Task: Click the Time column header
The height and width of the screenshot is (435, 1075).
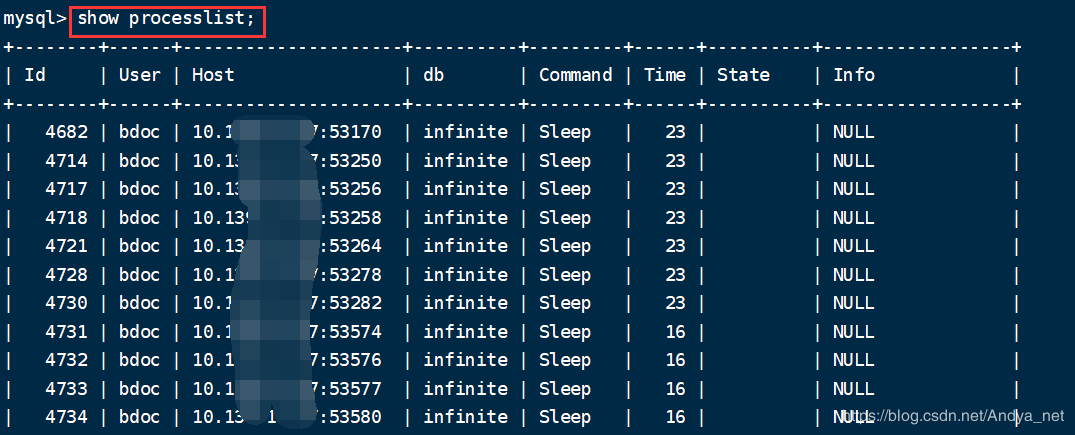Action: pos(665,75)
